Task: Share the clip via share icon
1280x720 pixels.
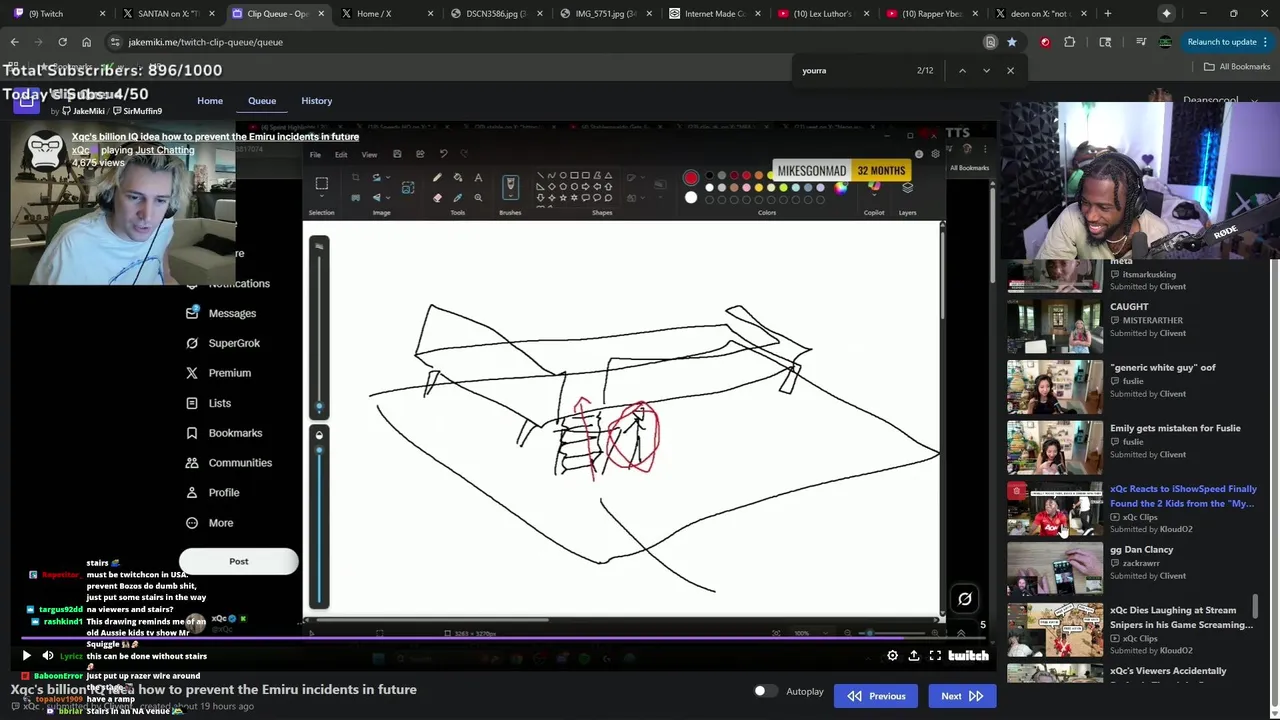Action: point(913,656)
